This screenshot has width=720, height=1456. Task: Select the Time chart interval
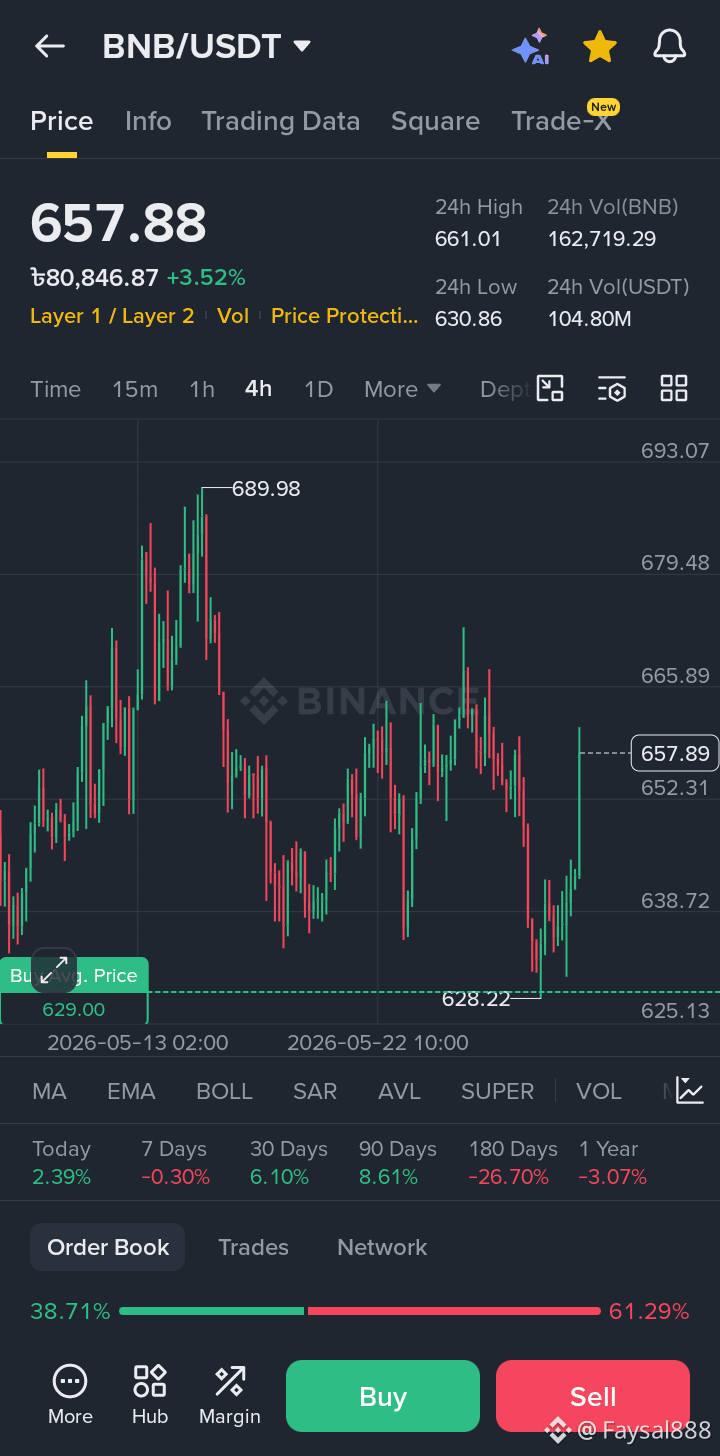pyautogui.click(x=55, y=389)
